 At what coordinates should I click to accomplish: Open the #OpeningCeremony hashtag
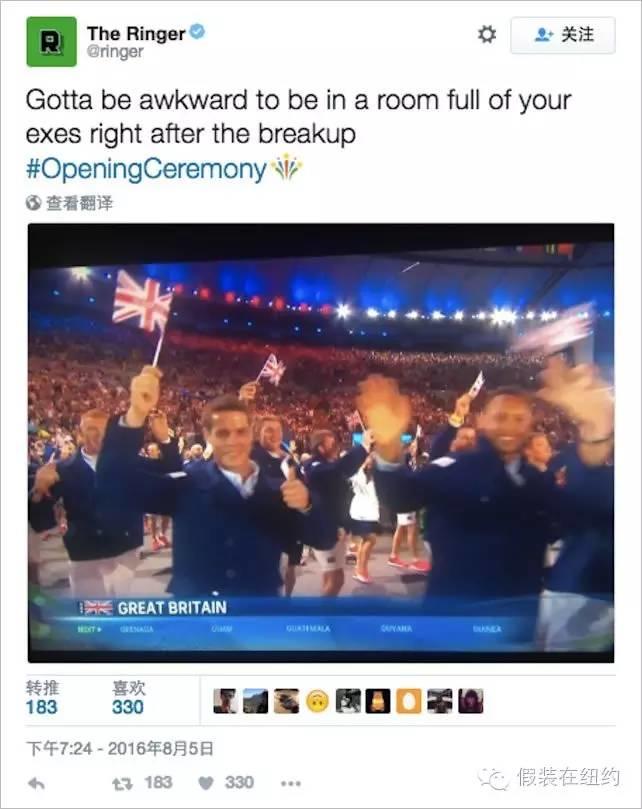pyautogui.click(x=146, y=169)
